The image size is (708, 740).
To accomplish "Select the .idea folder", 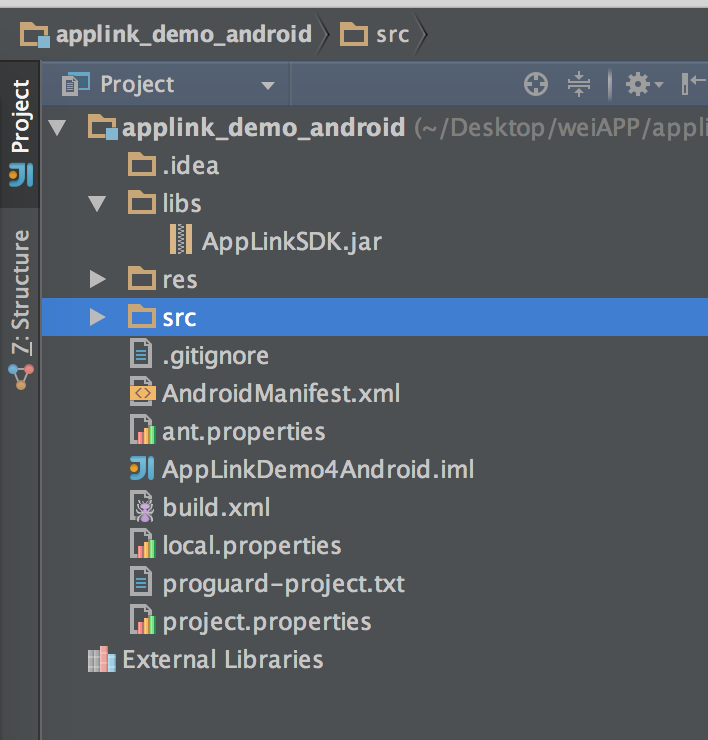I will (190, 166).
